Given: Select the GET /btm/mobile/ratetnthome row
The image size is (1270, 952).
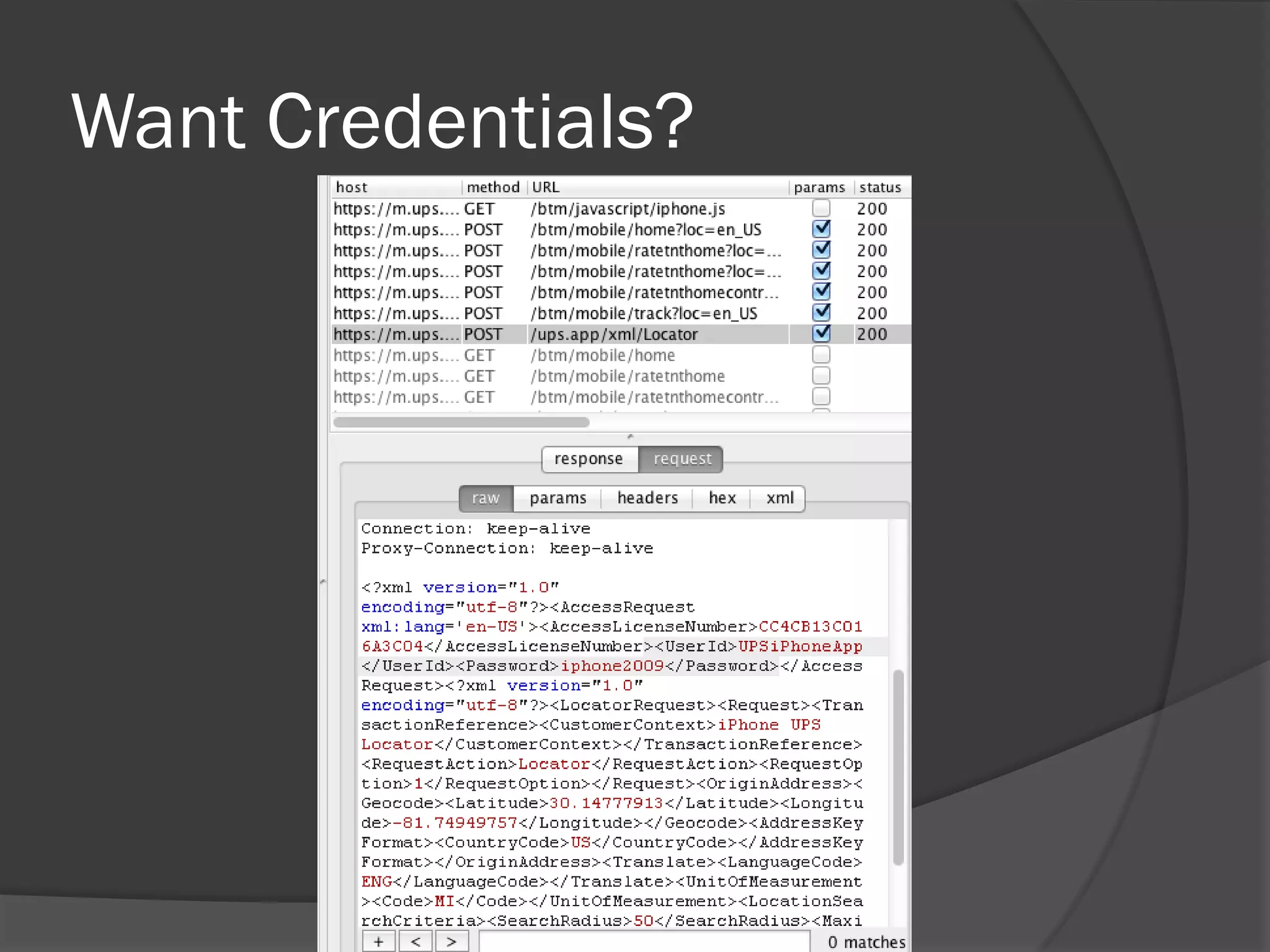Looking at the screenshot, I should coord(621,376).
